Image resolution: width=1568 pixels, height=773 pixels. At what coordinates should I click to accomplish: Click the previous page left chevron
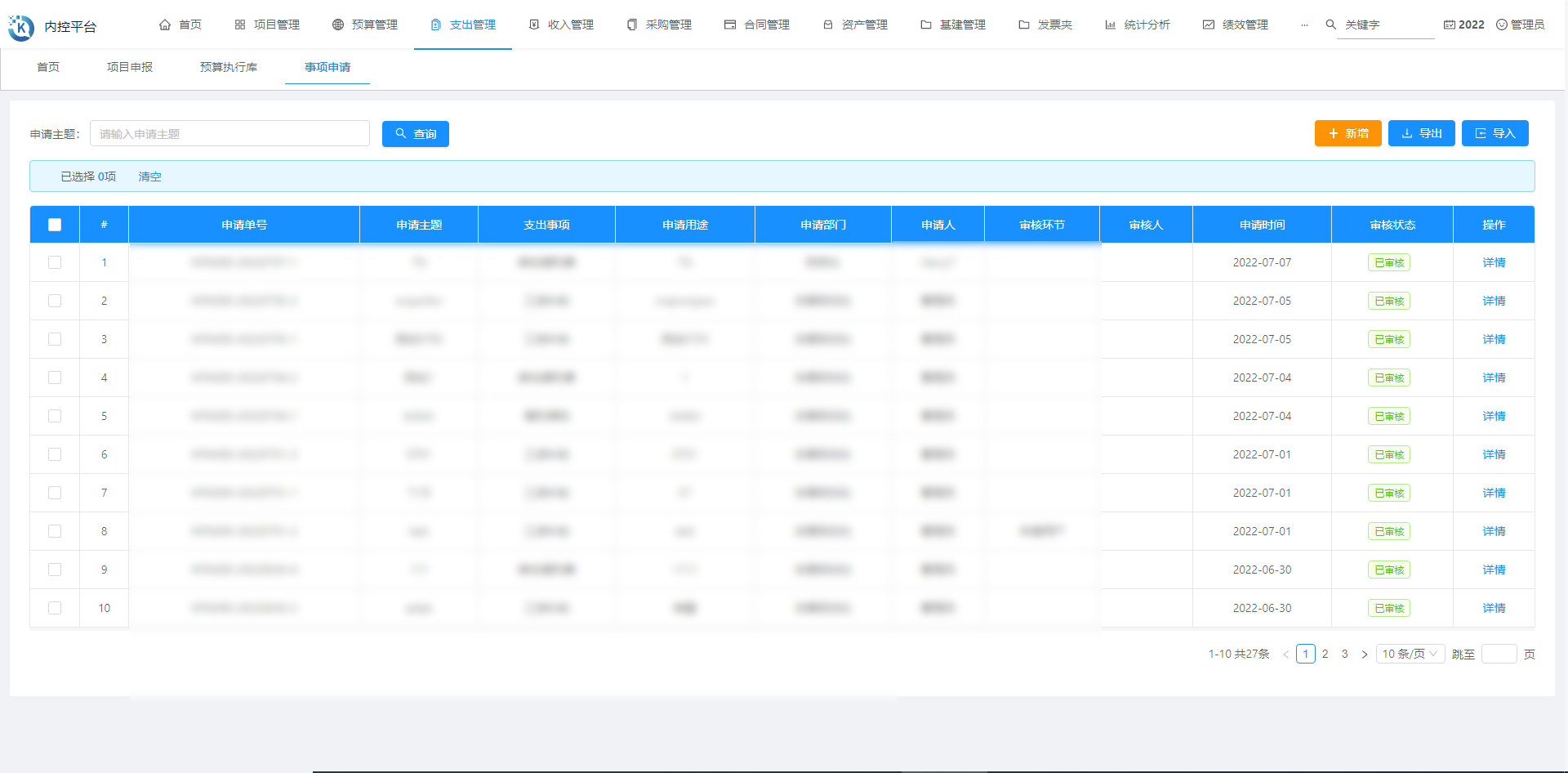pos(1285,654)
